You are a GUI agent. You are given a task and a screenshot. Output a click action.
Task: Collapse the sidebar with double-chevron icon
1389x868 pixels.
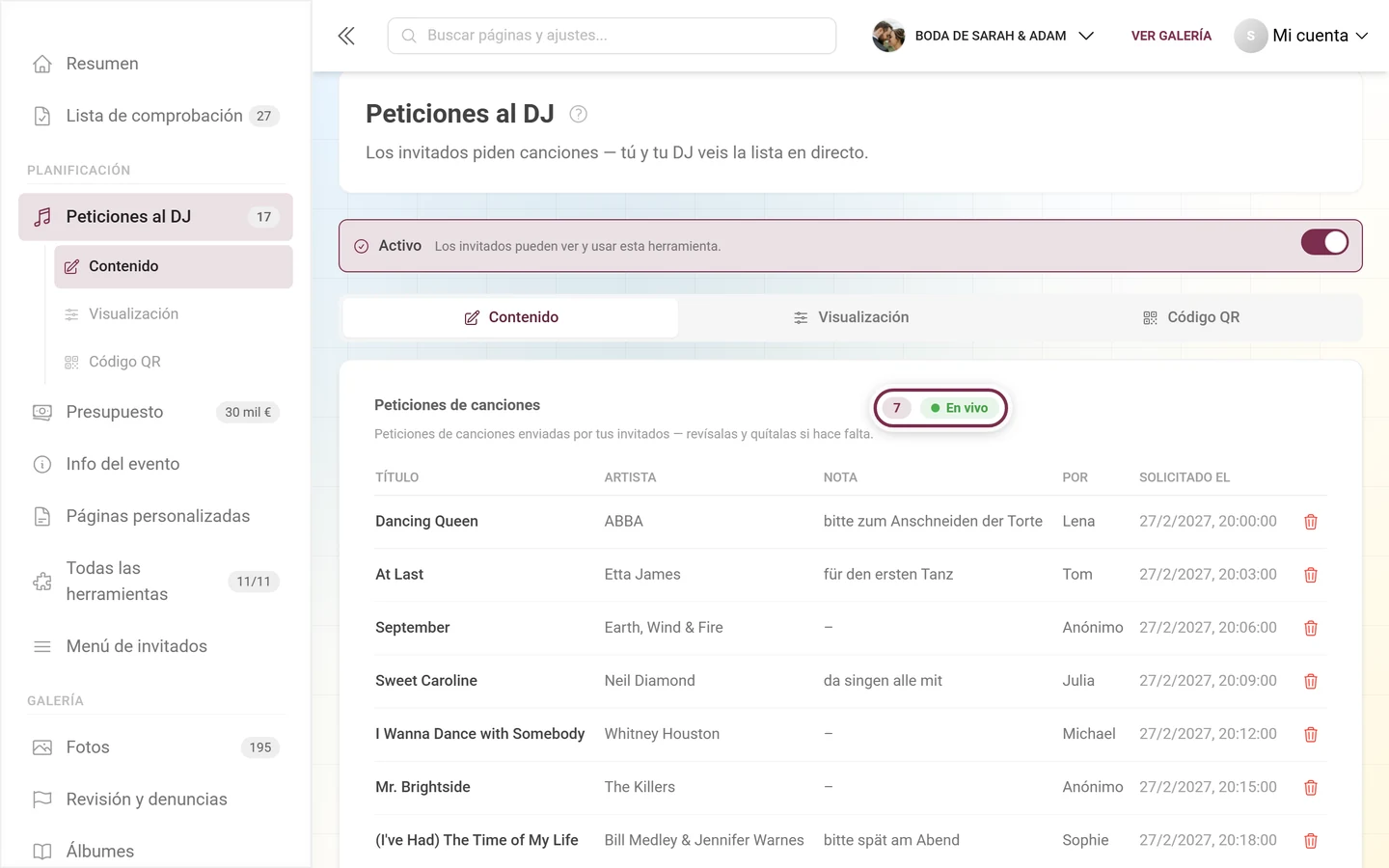(x=346, y=36)
